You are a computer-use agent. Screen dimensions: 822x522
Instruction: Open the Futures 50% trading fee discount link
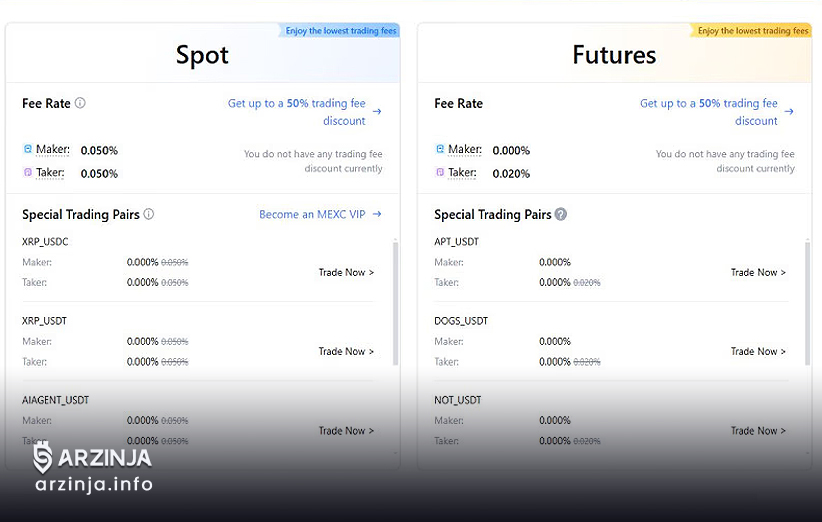pos(709,111)
